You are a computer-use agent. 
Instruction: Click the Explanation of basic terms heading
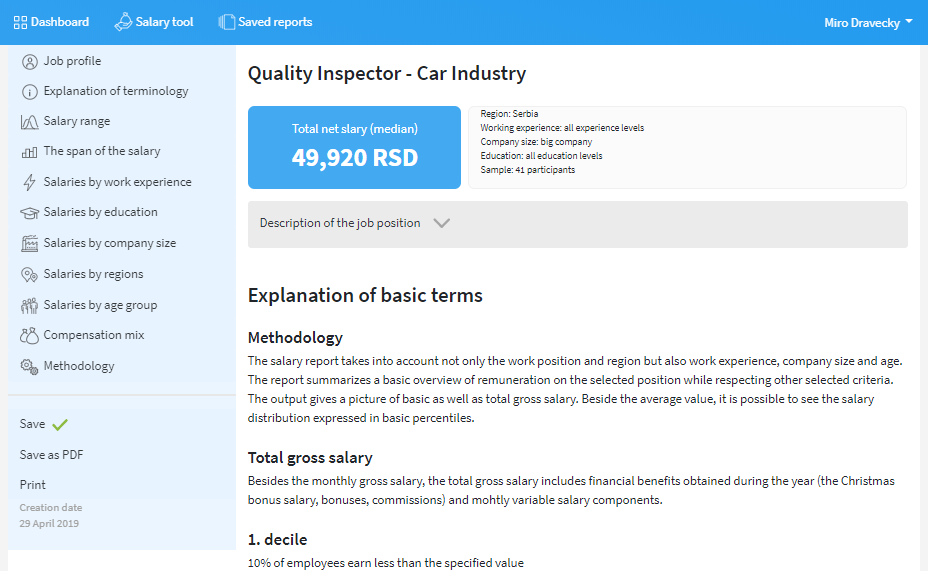(365, 295)
